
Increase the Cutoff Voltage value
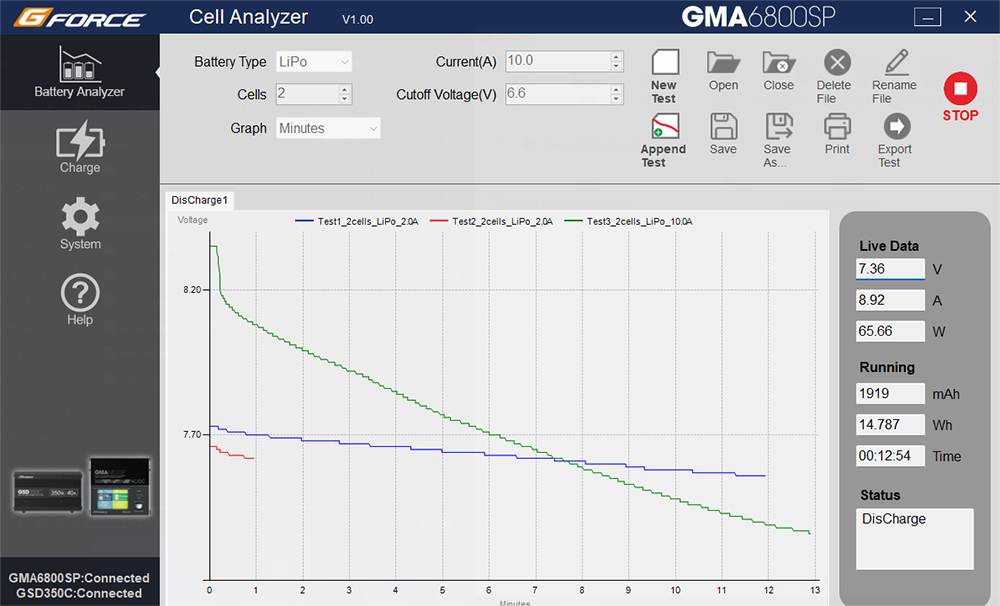616,89
